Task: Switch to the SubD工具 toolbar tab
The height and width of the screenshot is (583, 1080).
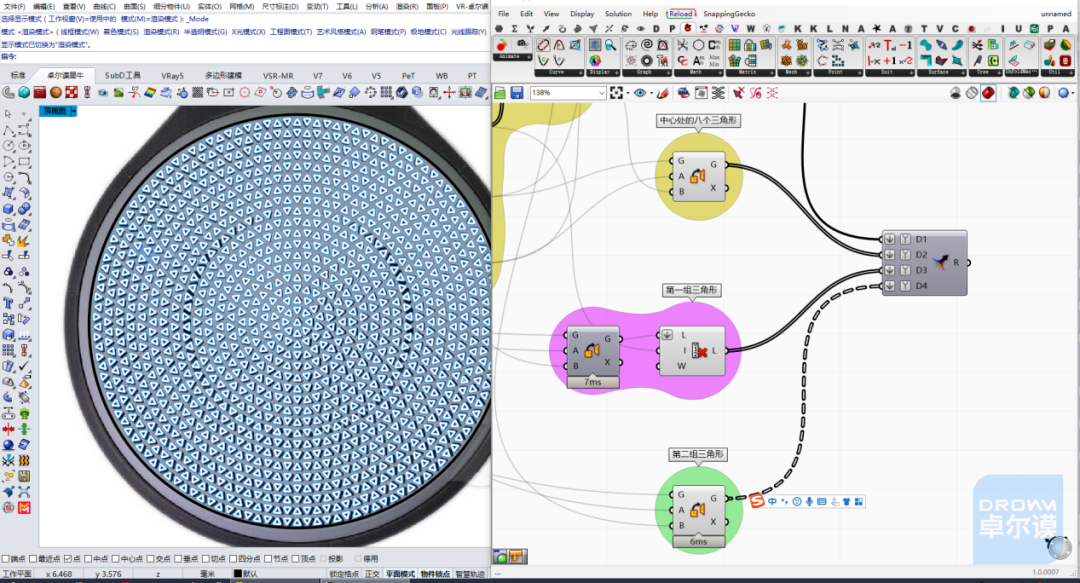Action: coord(123,76)
